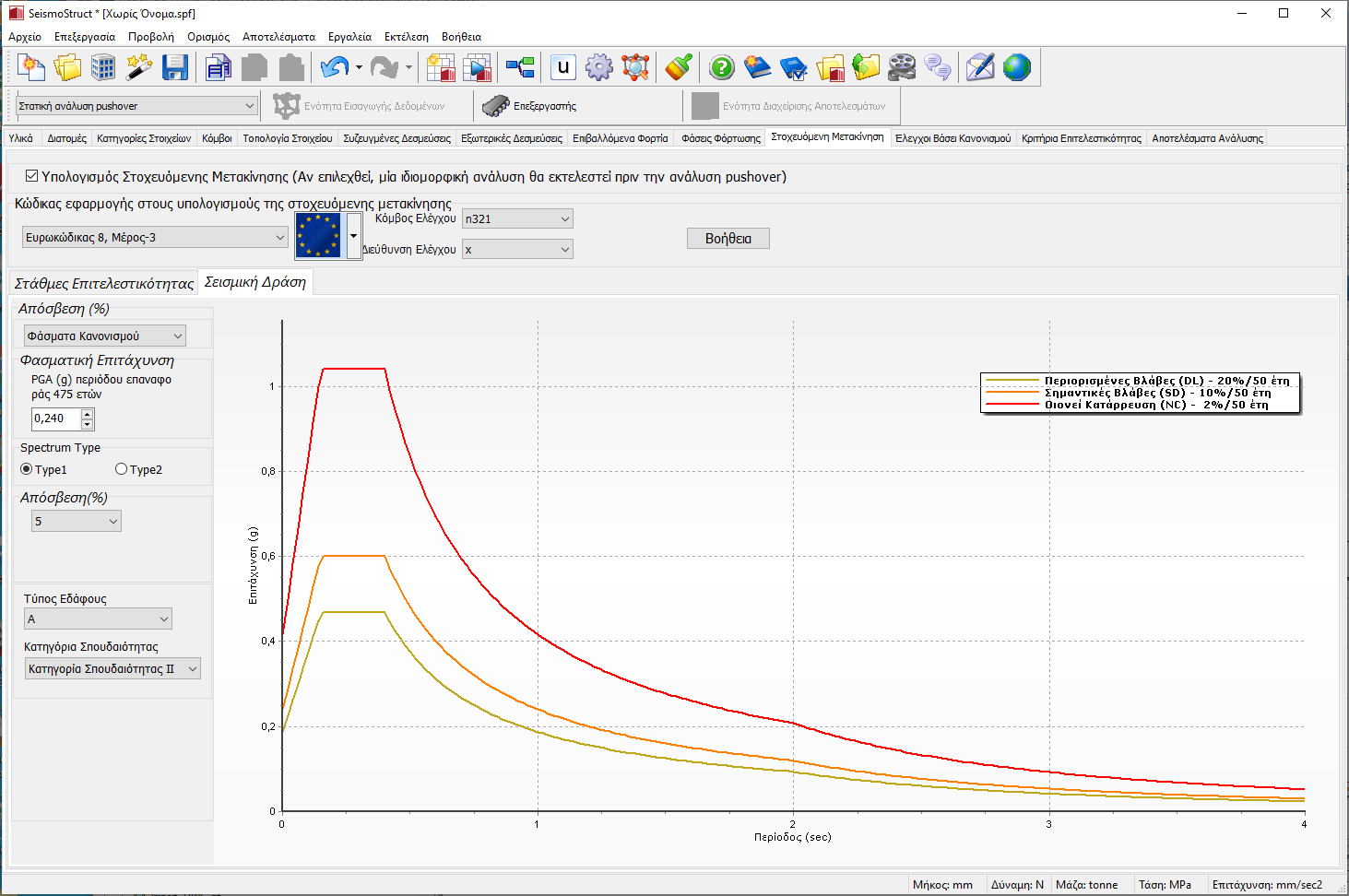Open program settings gear icon
The height and width of the screenshot is (896, 1349).
coord(599,67)
